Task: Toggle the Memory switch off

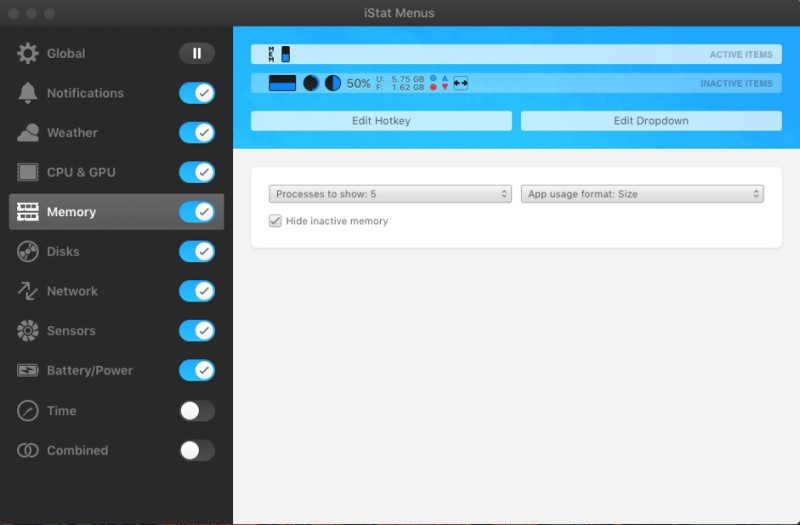Action: click(197, 212)
